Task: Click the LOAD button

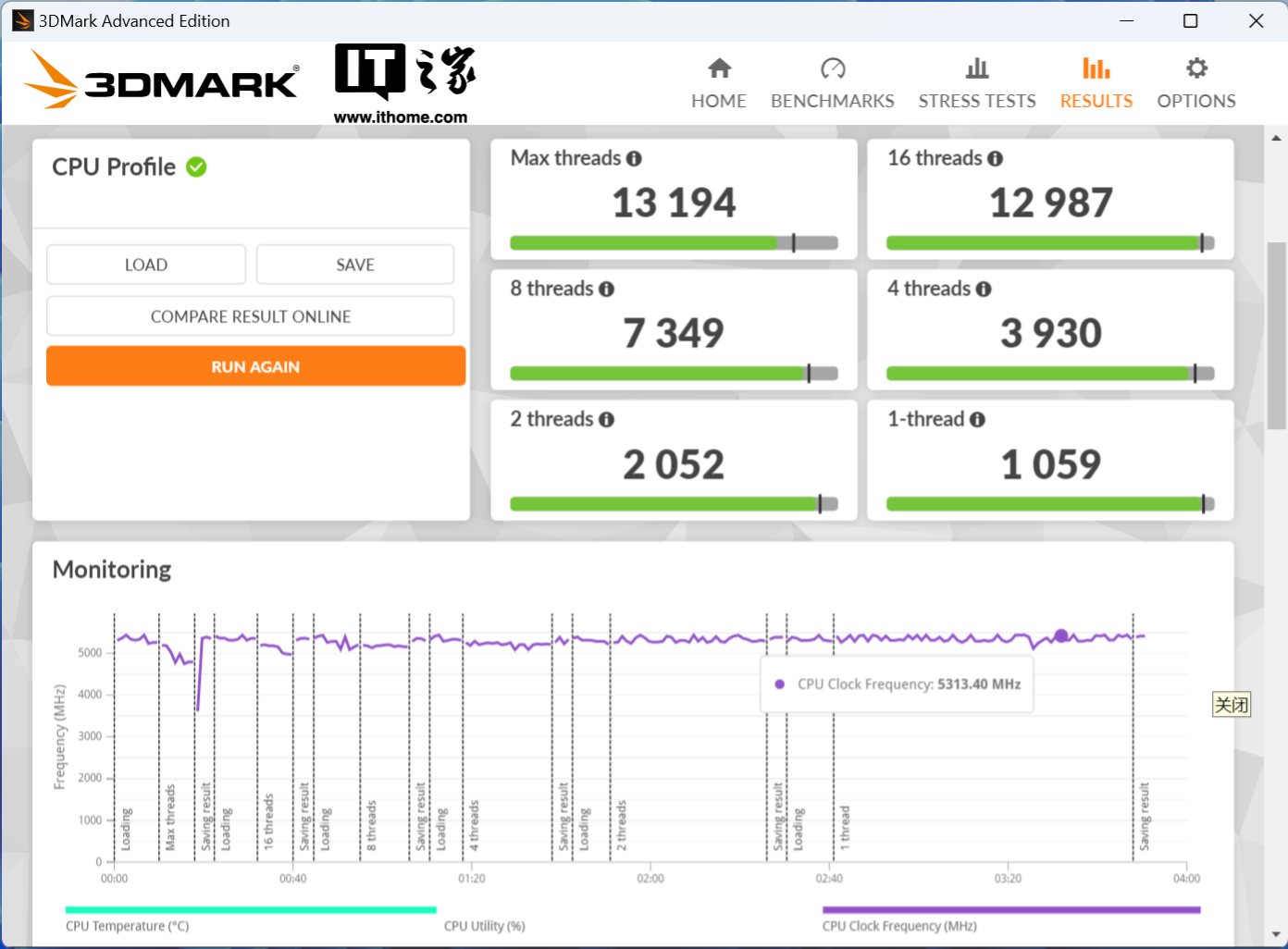Action: [x=146, y=265]
